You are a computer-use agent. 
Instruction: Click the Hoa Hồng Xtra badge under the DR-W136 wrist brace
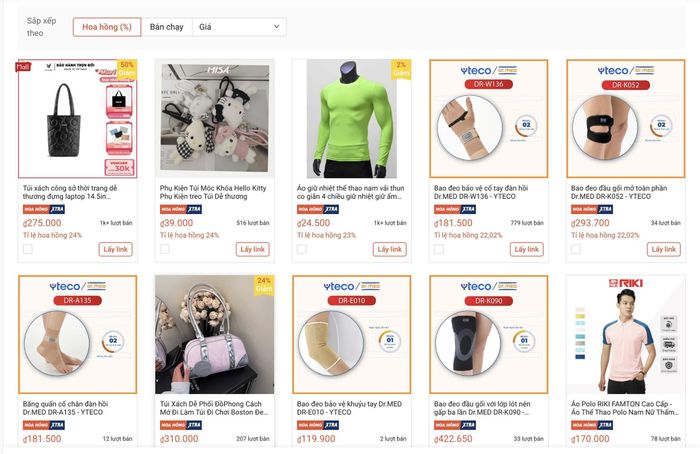[x=455, y=209]
